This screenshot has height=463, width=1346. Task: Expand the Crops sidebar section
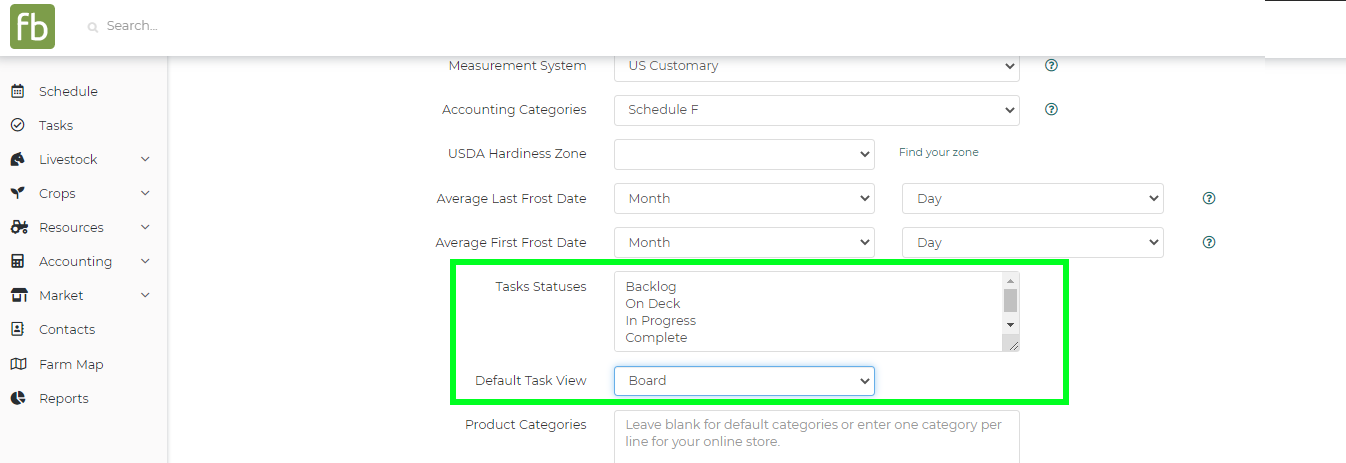click(x=145, y=193)
